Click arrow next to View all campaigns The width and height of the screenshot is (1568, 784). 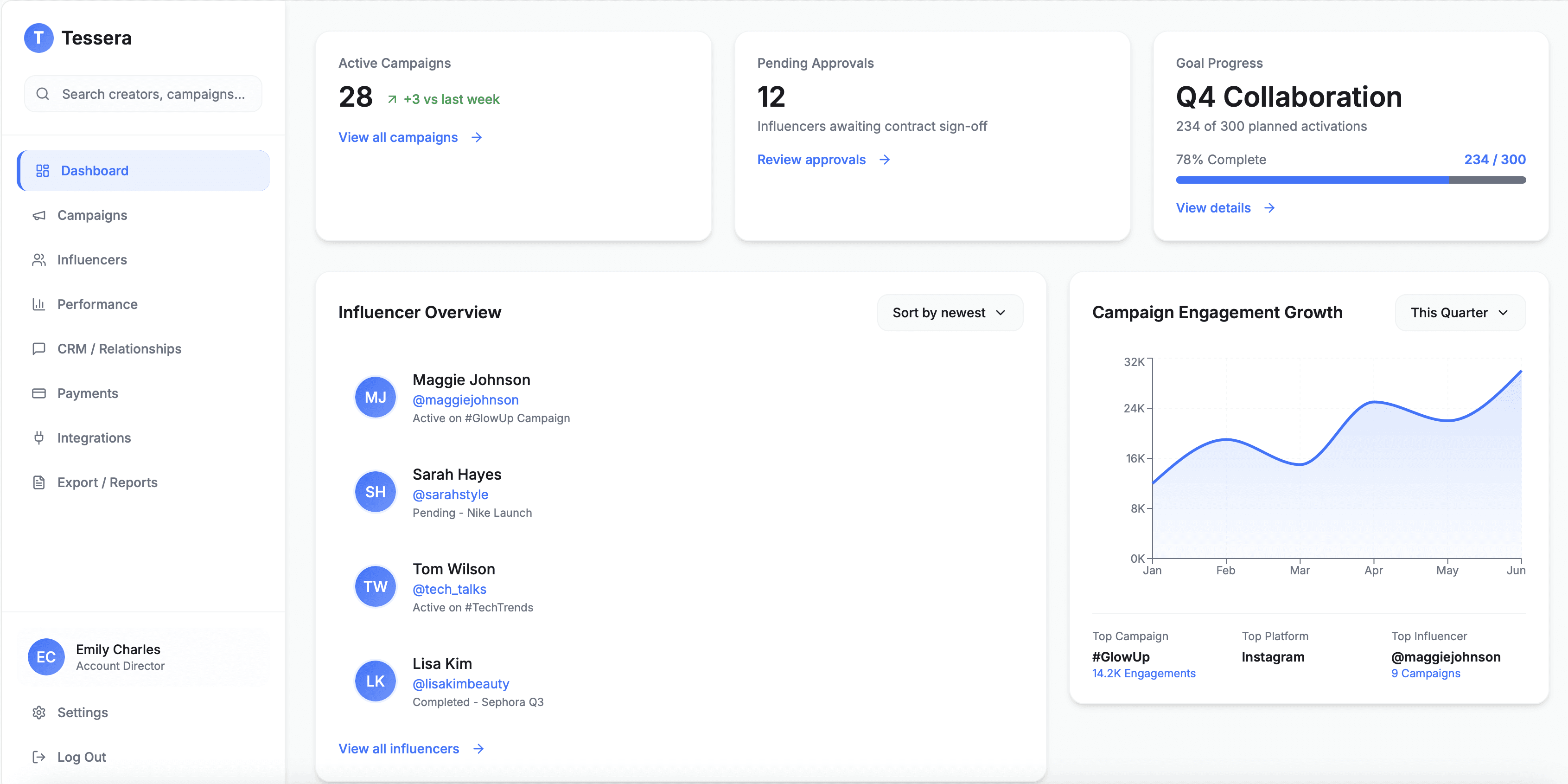coord(477,138)
